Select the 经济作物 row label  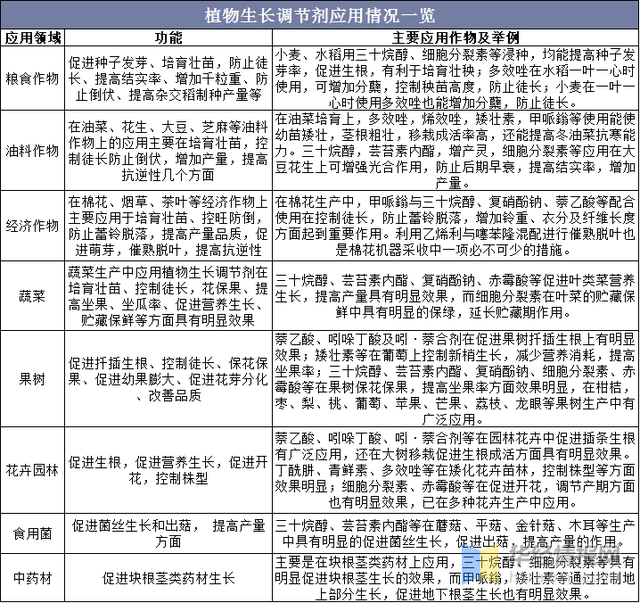point(33,226)
